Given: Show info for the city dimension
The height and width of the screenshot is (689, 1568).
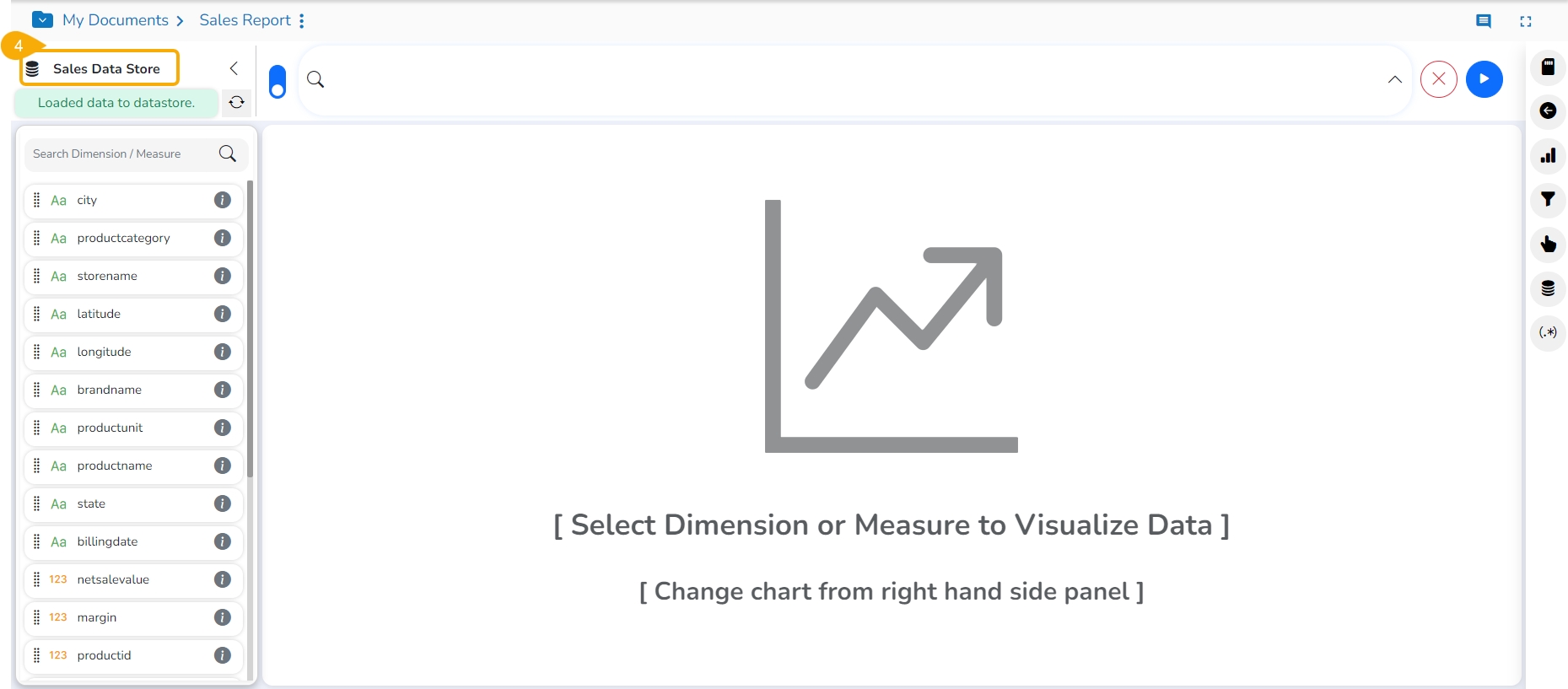Looking at the screenshot, I should click(x=223, y=200).
